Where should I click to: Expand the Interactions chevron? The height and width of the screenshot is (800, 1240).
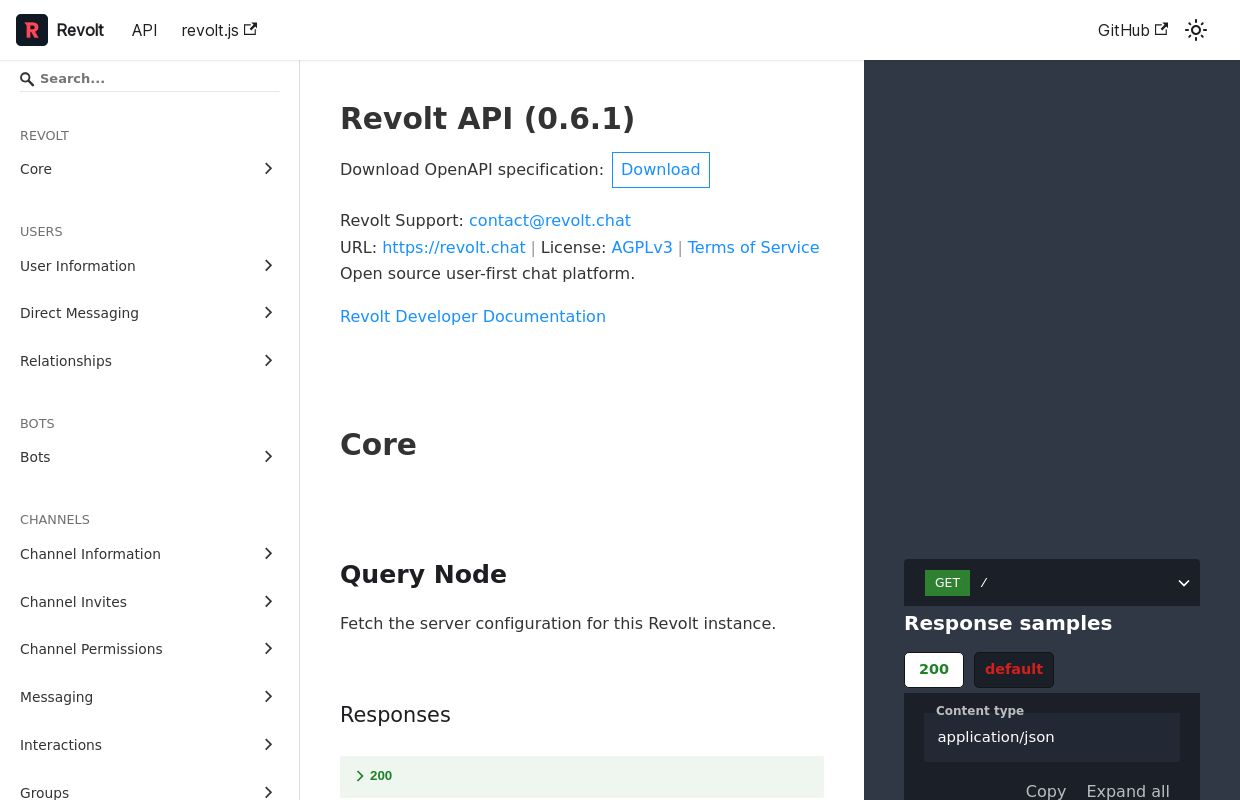[268, 744]
